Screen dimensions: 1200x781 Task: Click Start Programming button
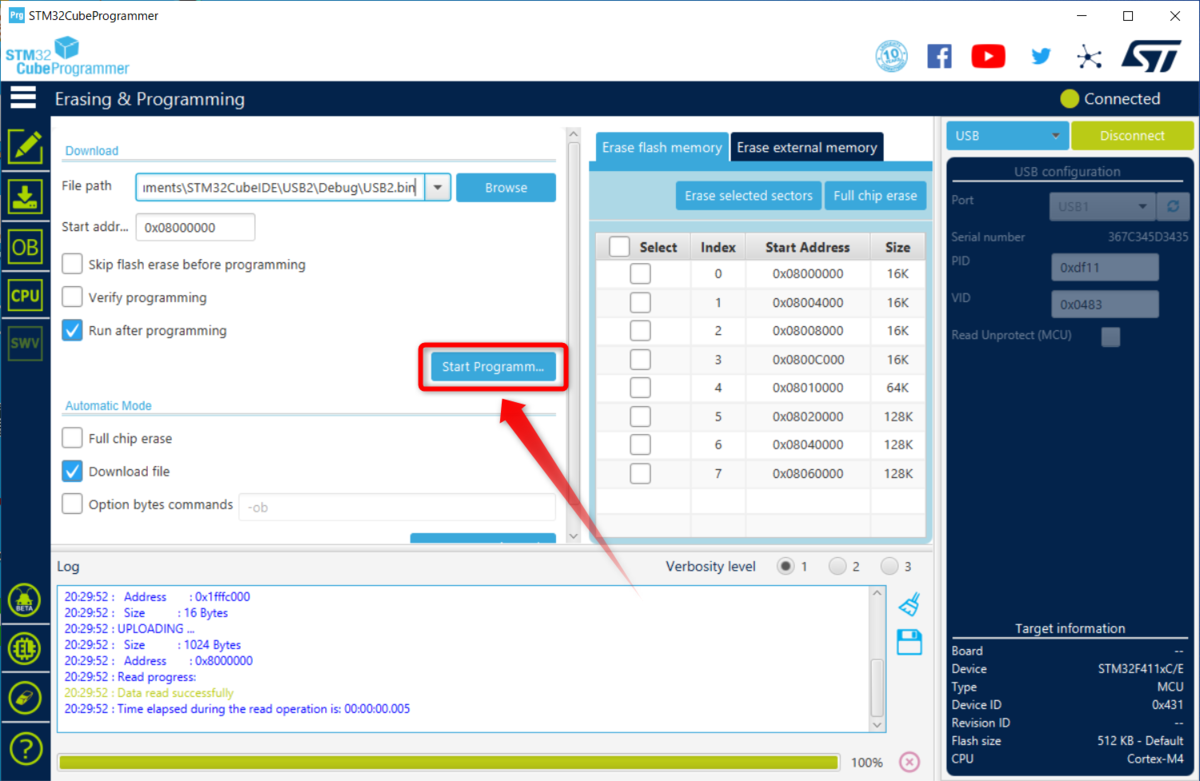[493, 367]
